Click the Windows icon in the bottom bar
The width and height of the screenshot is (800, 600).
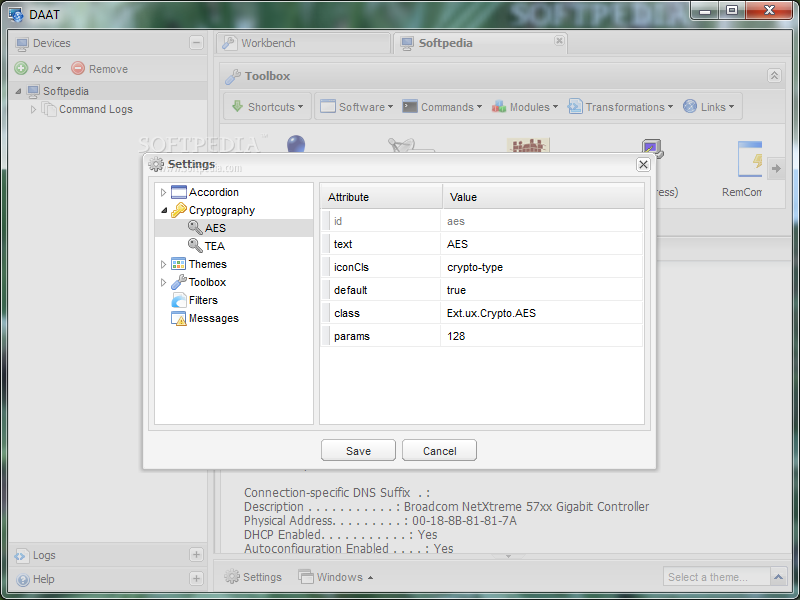[306, 577]
